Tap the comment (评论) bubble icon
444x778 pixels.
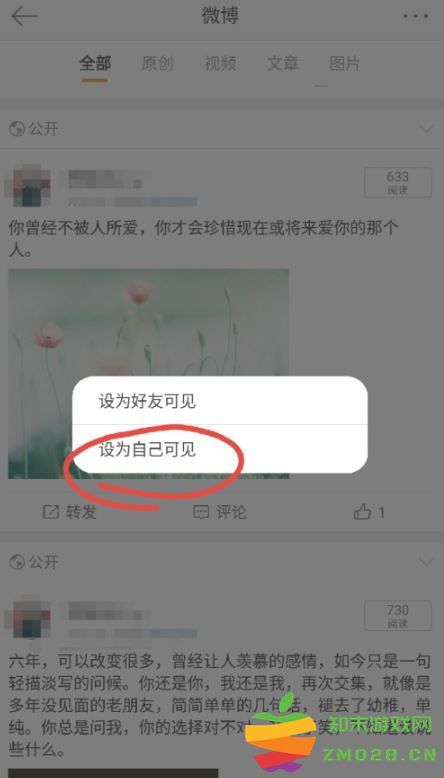[x=201, y=512]
